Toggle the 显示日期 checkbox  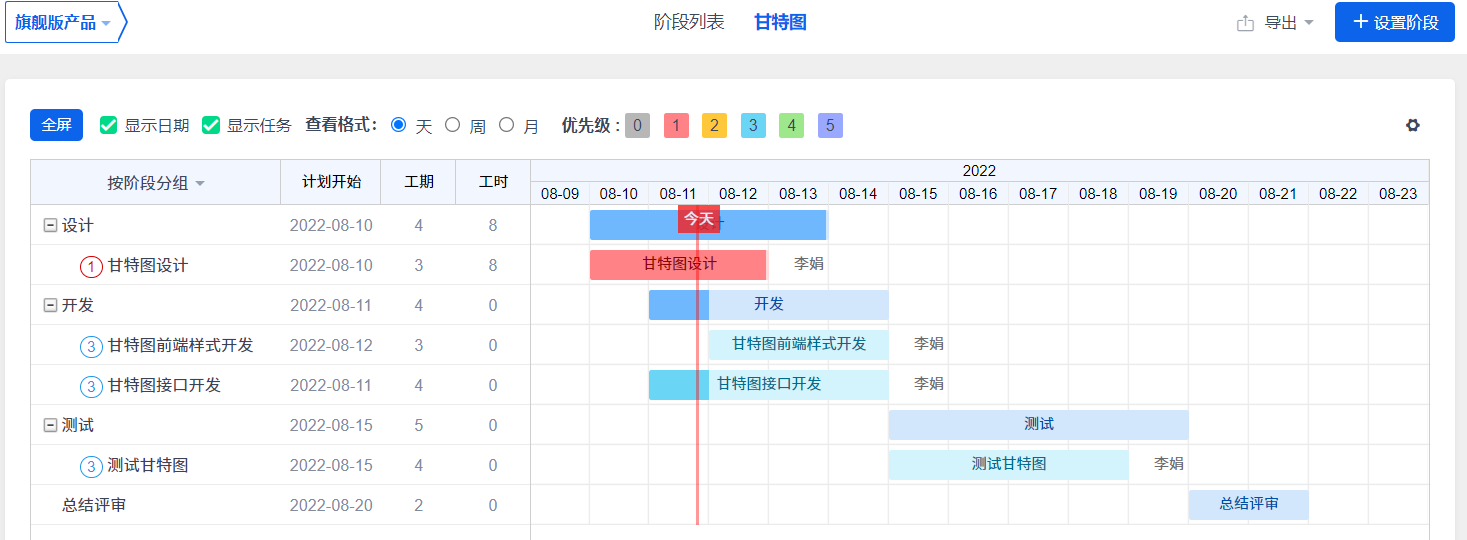[109, 125]
